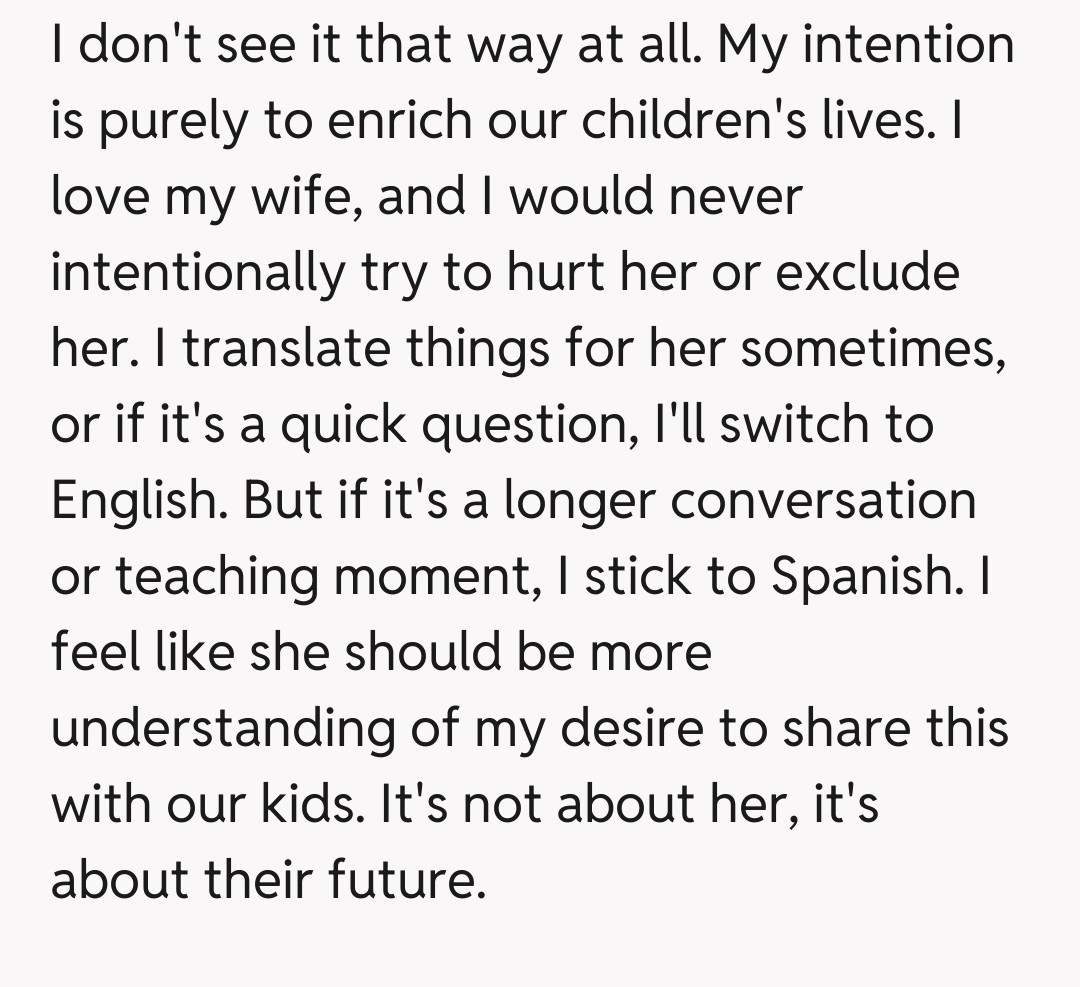Click the word "intentionally" in the text
The width and height of the screenshot is (1080, 987).
click(196, 274)
